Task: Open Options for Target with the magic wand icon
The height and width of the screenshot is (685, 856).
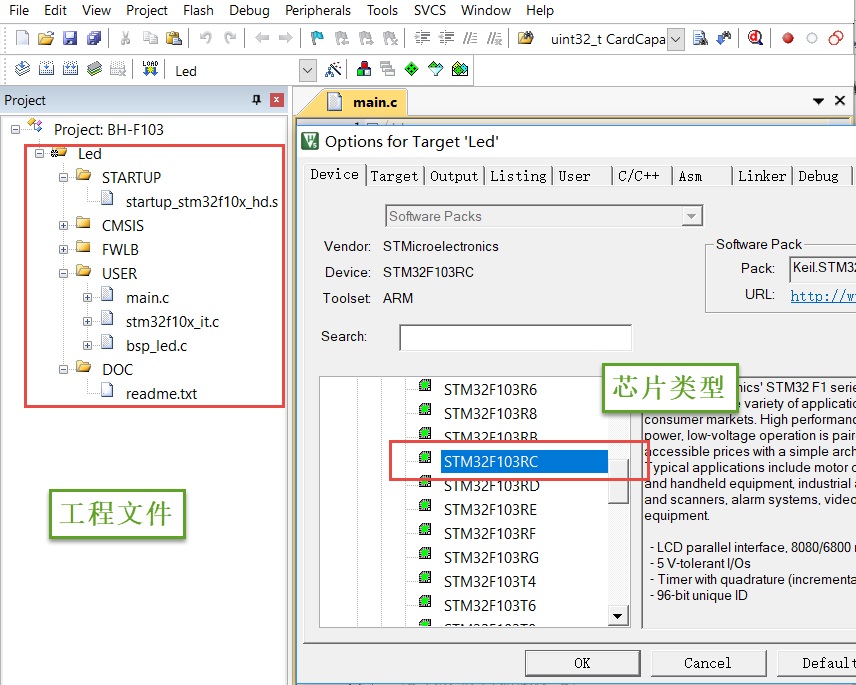Action: 333,69
